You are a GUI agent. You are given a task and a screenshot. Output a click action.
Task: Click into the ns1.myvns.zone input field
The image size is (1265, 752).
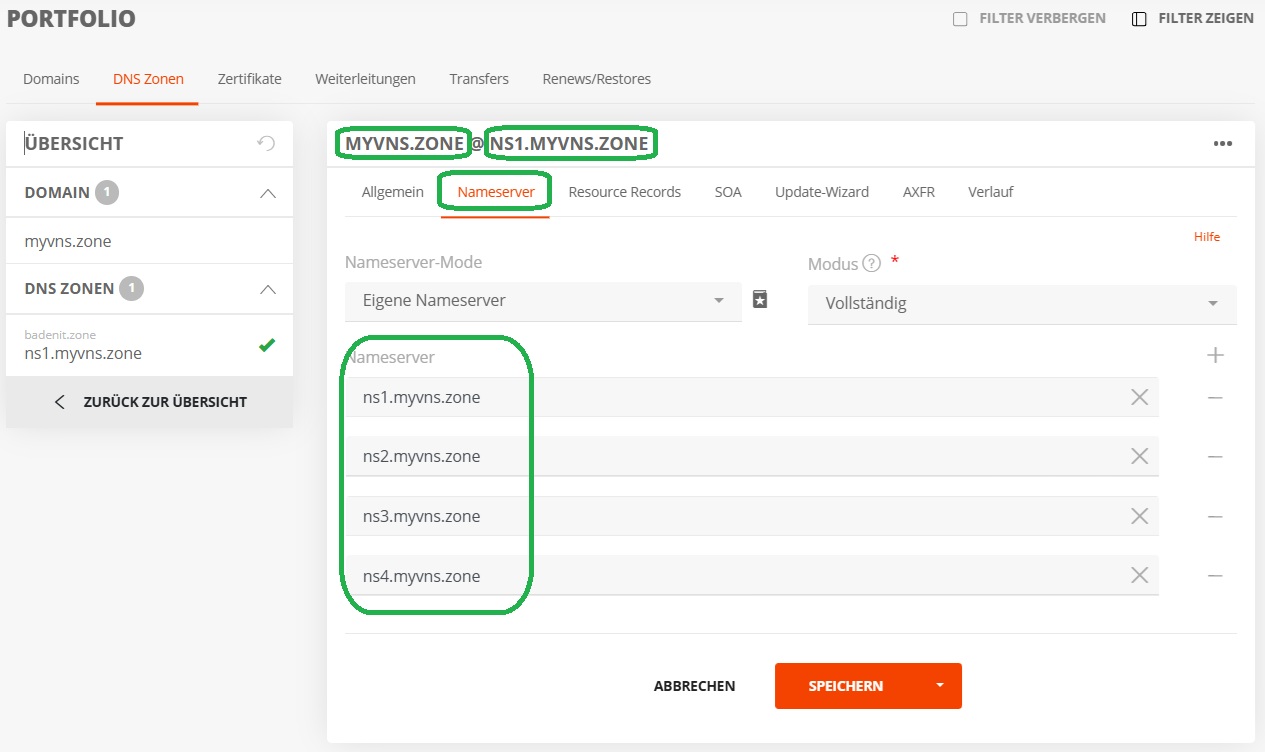[751, 397]
